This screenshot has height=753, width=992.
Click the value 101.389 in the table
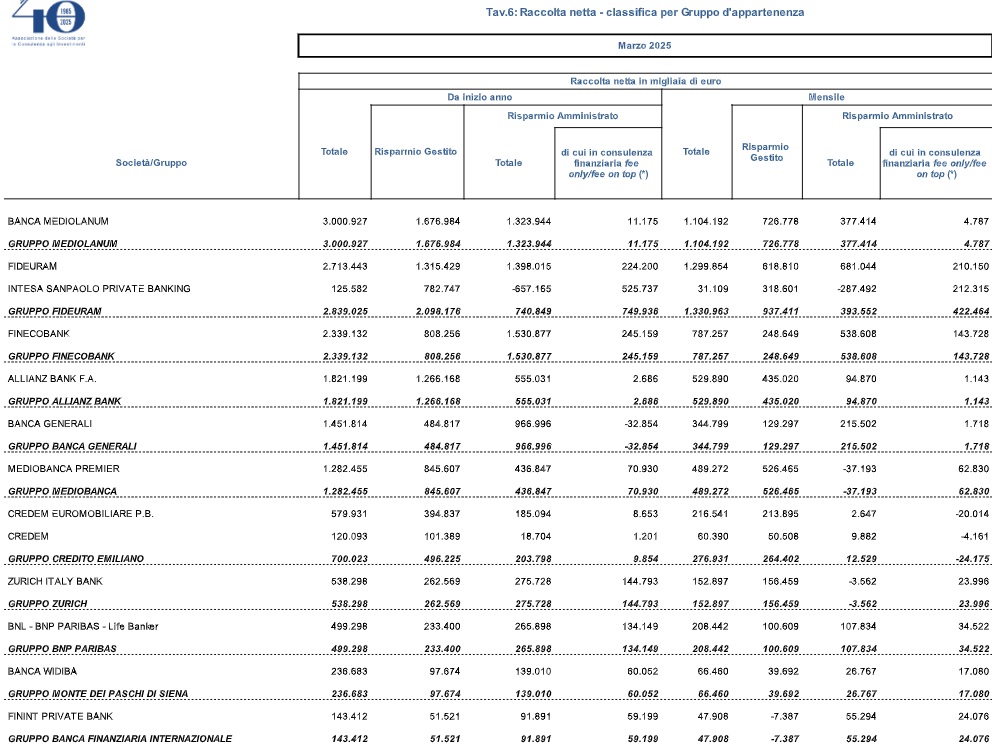point(442,537)
